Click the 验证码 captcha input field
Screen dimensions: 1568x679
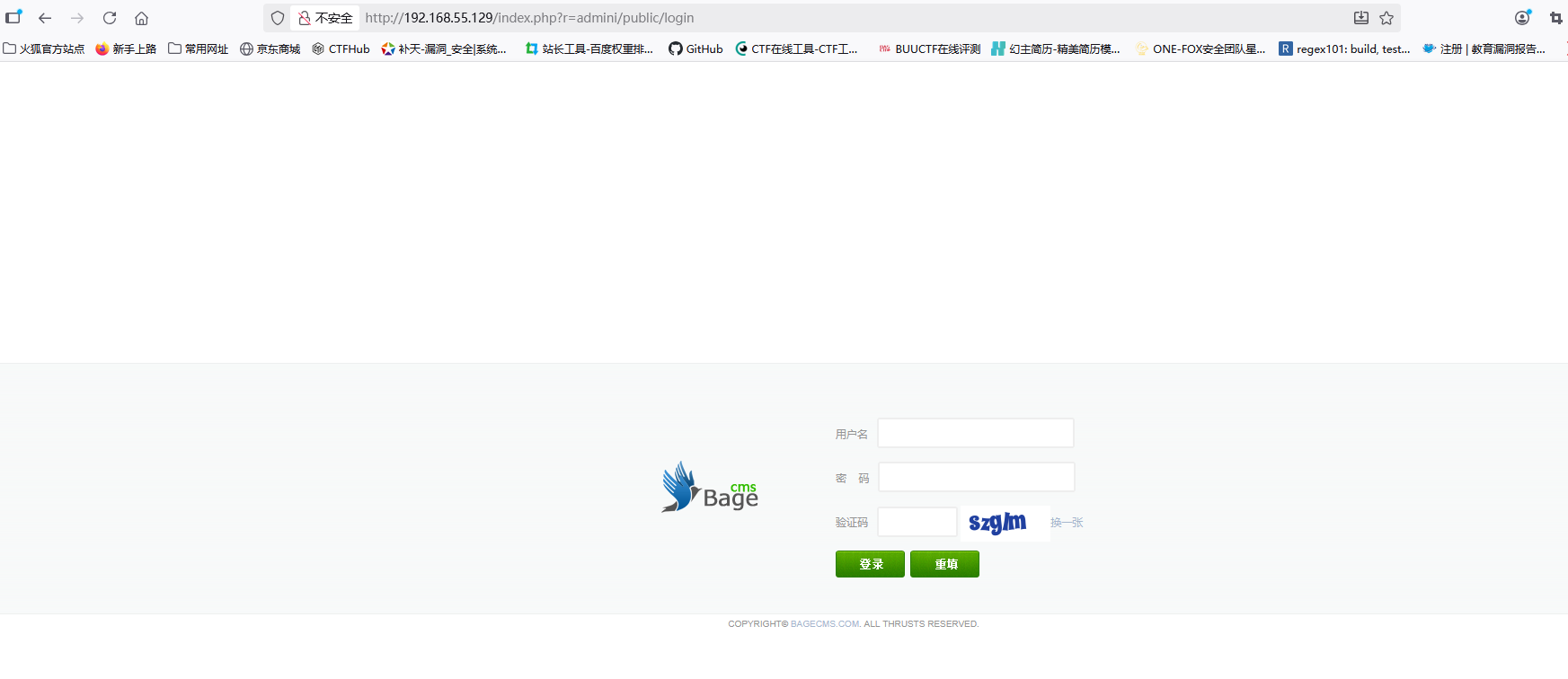click(x=917, y=522)
